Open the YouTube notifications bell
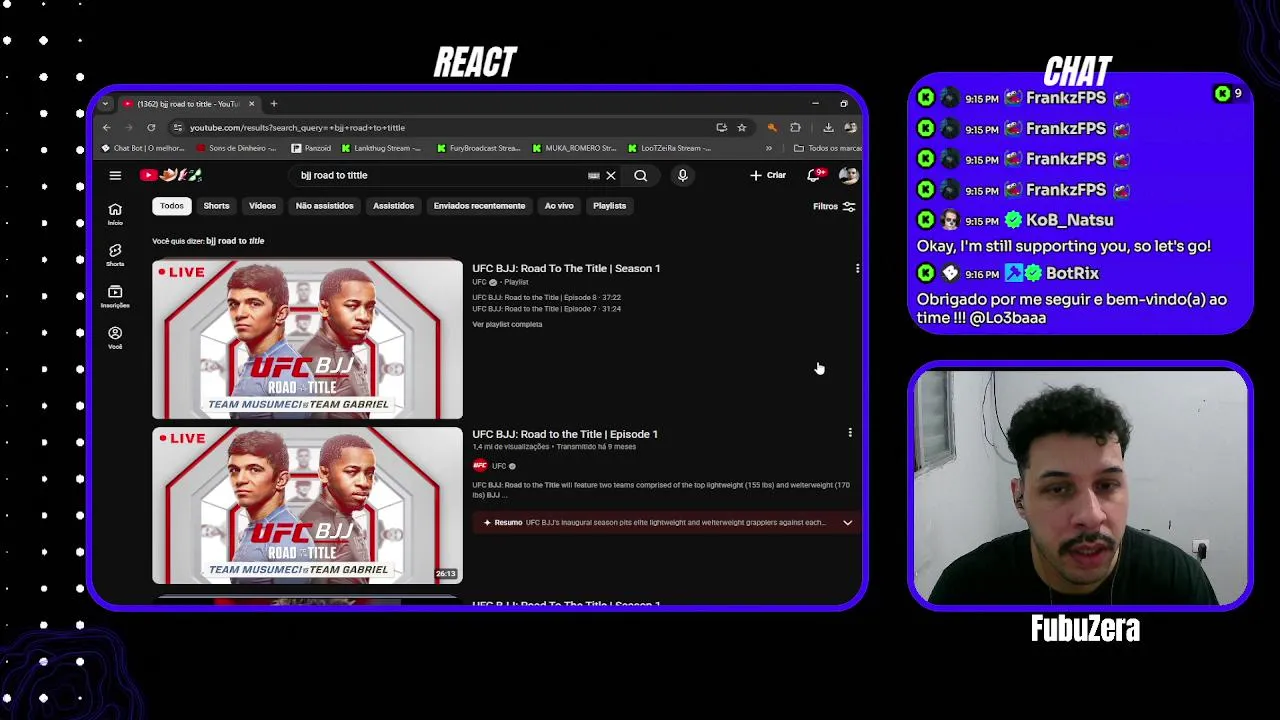Viewport: 1280px width, 720px height. (814, 175)
